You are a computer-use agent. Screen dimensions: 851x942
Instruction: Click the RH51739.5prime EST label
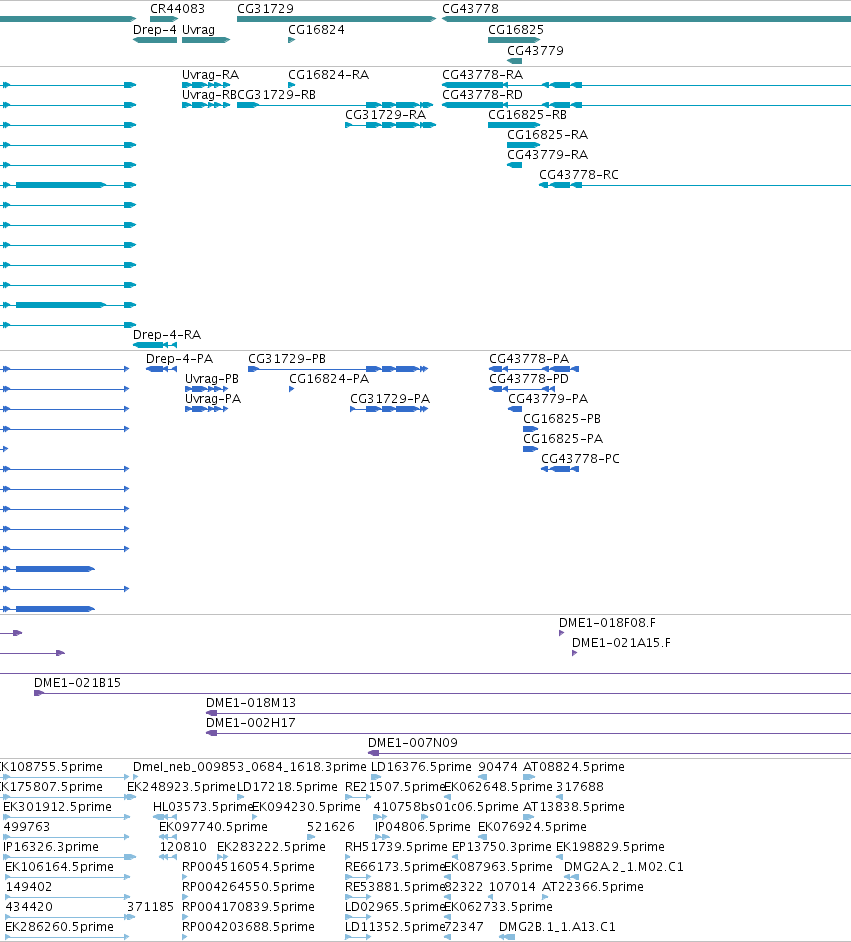396,847
